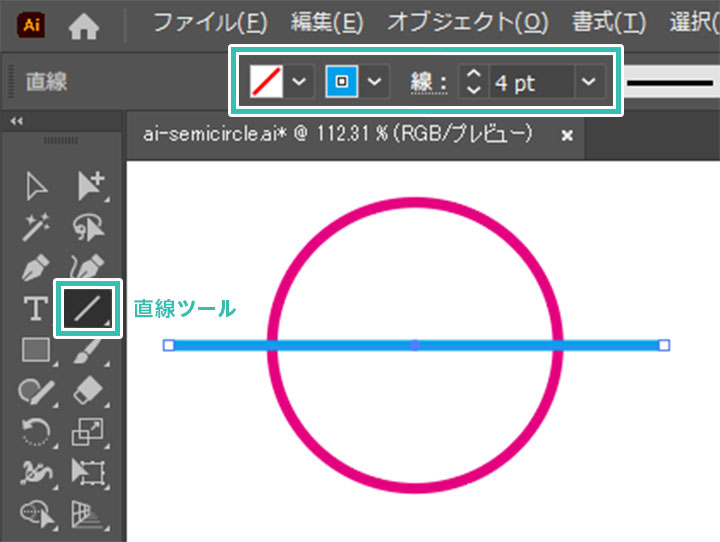This screenshot has height=542, width=720.
Task: Choose the Rectangle tool
Action: [x=37, y=350]
